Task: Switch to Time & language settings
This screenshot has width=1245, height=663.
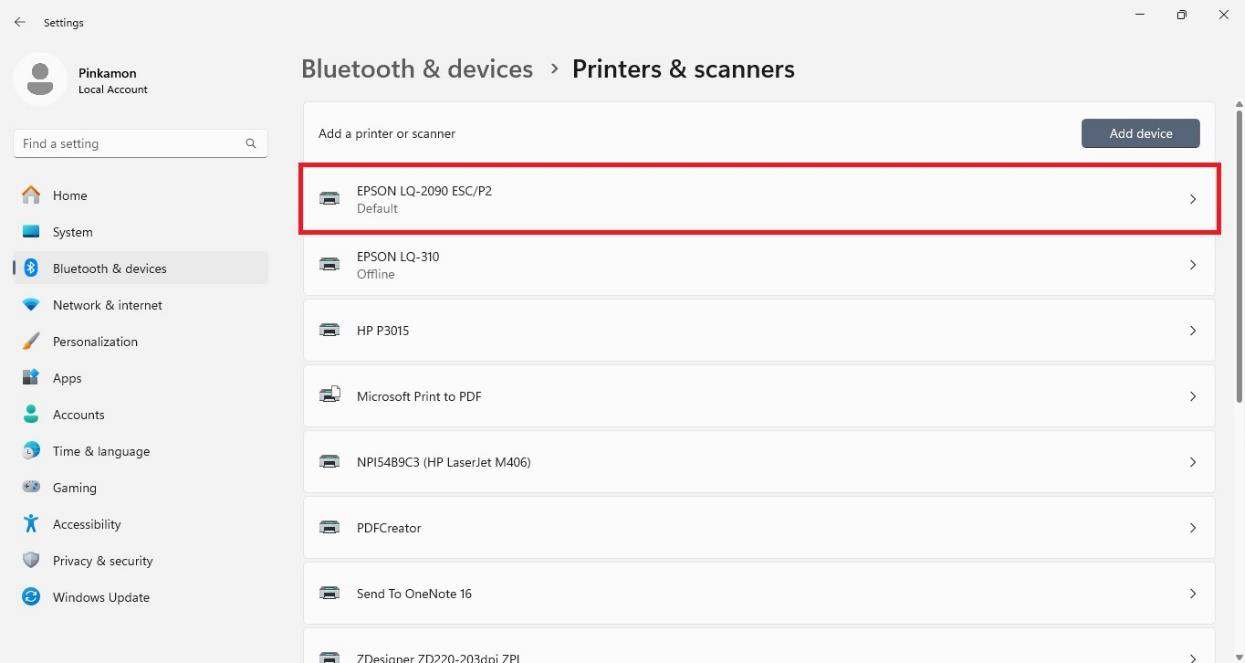Action: [101, 451]
